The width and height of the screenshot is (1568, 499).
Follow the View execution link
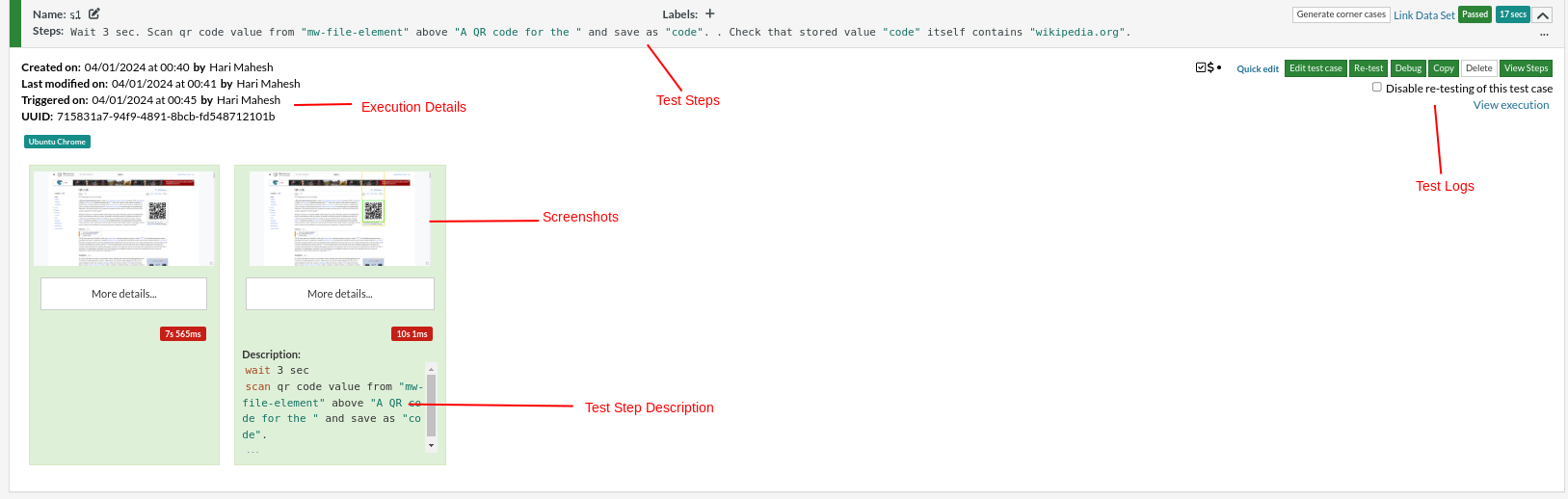click(1510, 105)
